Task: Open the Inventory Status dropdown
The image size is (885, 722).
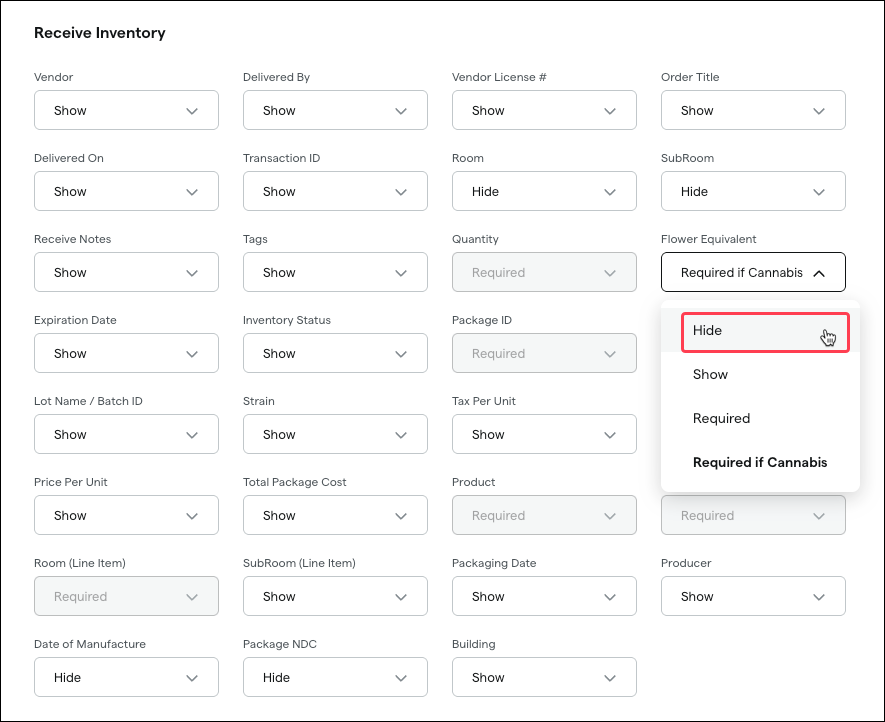Action: coord(335,353)
